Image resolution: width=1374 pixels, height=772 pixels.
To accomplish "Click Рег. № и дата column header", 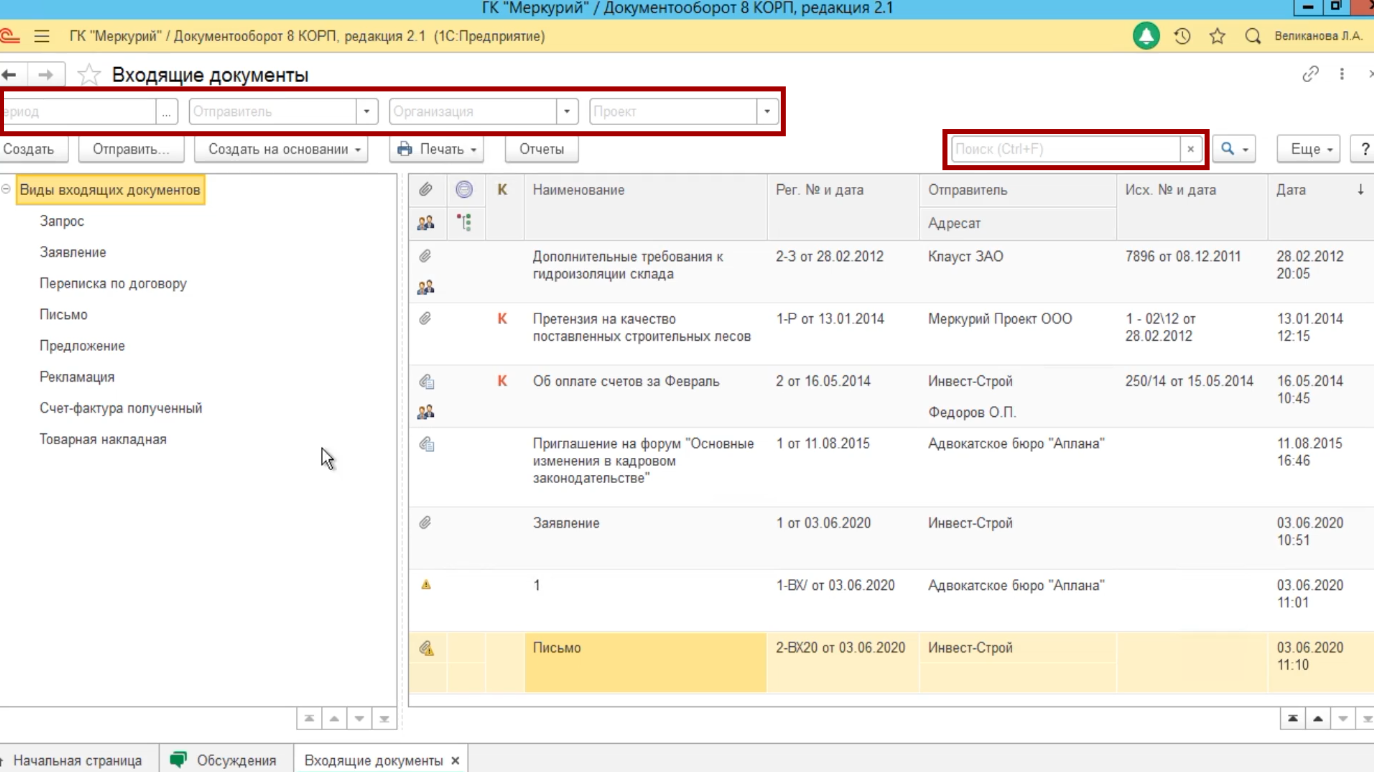I will pyautogui.click(x=843, y=190).
